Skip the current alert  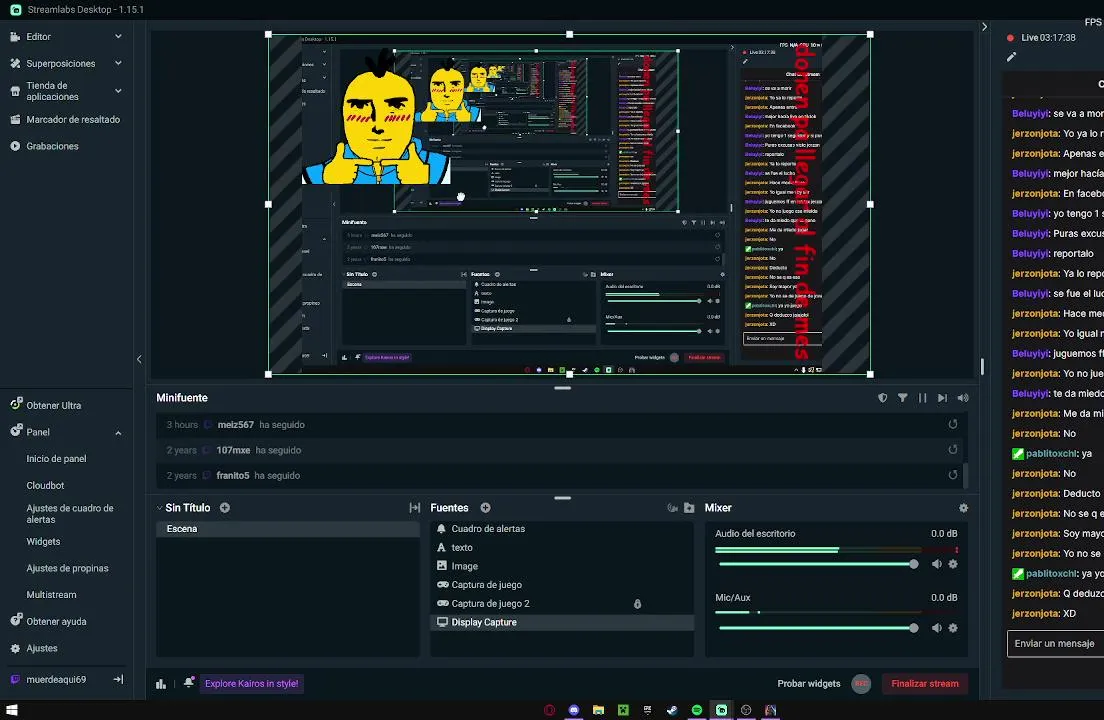click(x=942, y=398)
